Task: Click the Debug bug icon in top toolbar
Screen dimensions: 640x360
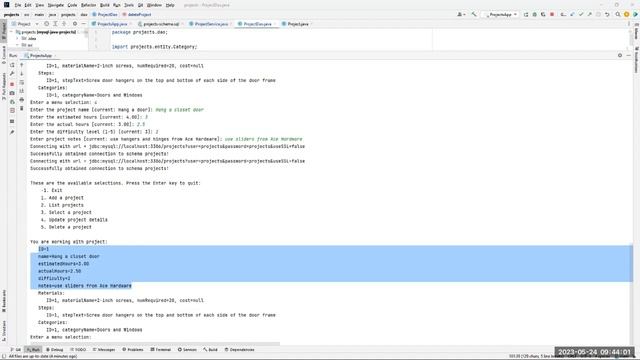Action: click(x=534, y=14)
